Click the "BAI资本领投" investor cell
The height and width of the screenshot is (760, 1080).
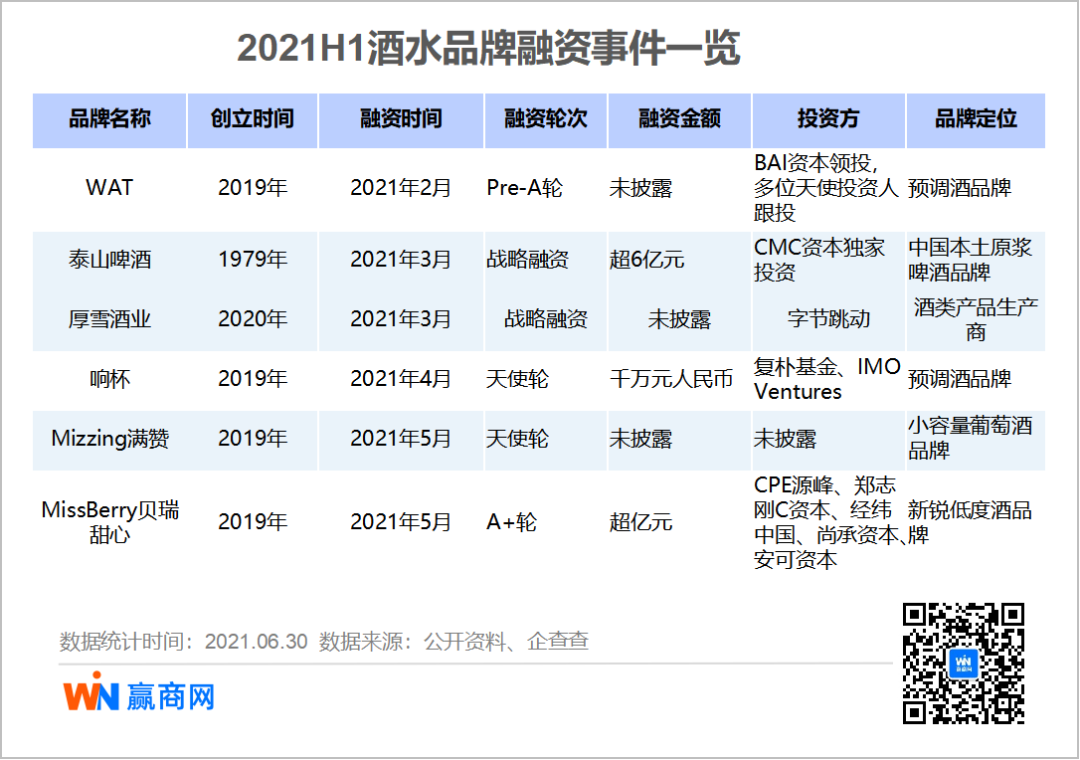827,187
